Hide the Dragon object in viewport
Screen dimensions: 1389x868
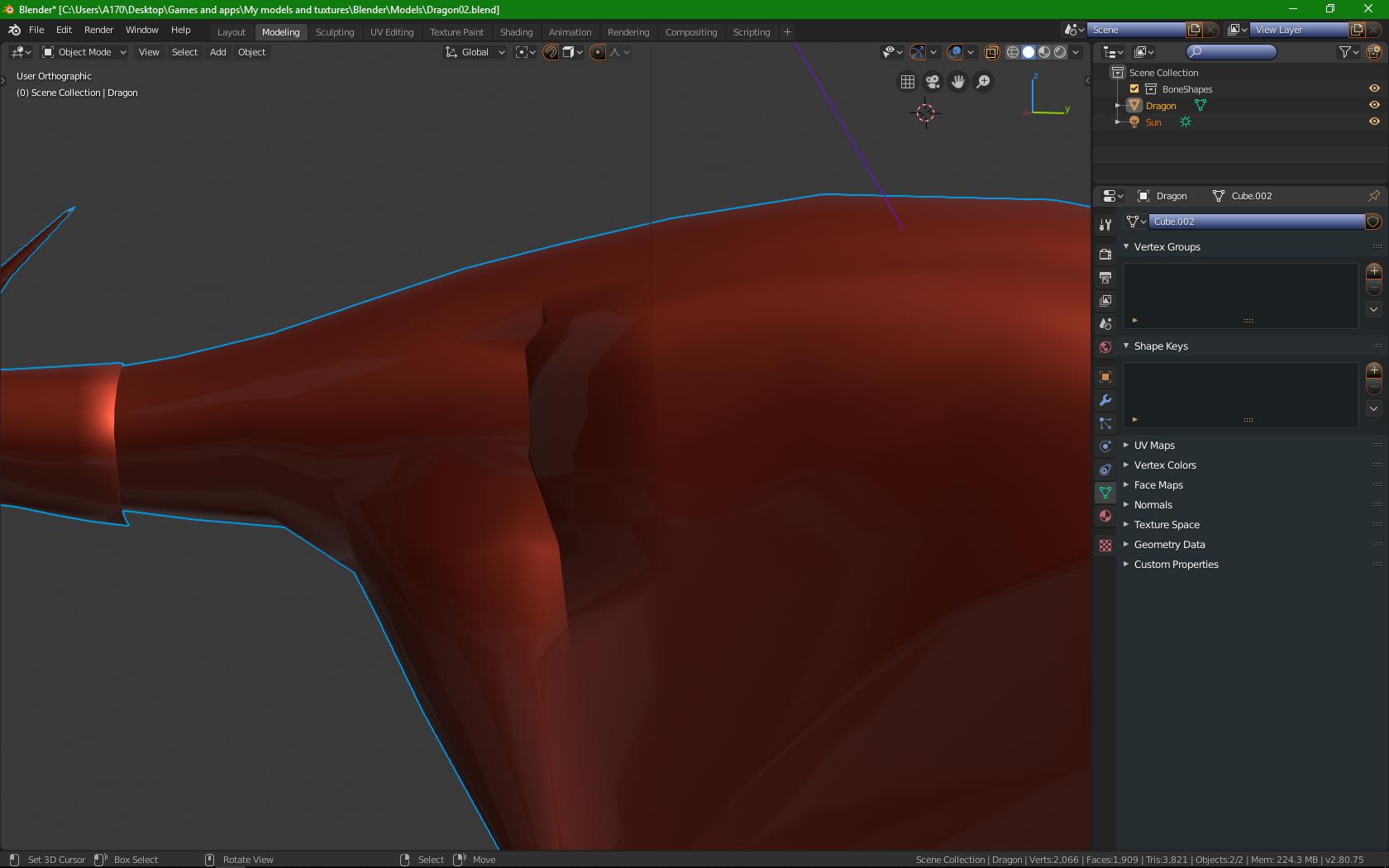1374,105
